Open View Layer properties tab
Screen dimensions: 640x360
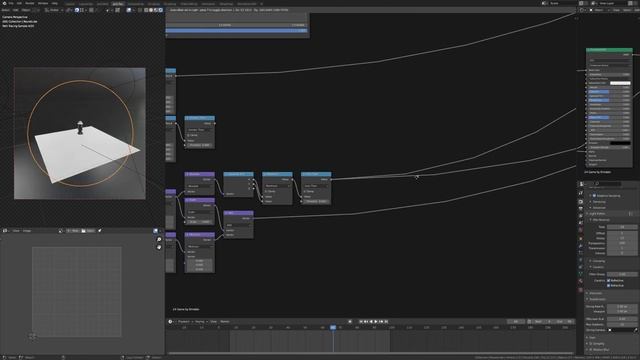click(581, 216)
